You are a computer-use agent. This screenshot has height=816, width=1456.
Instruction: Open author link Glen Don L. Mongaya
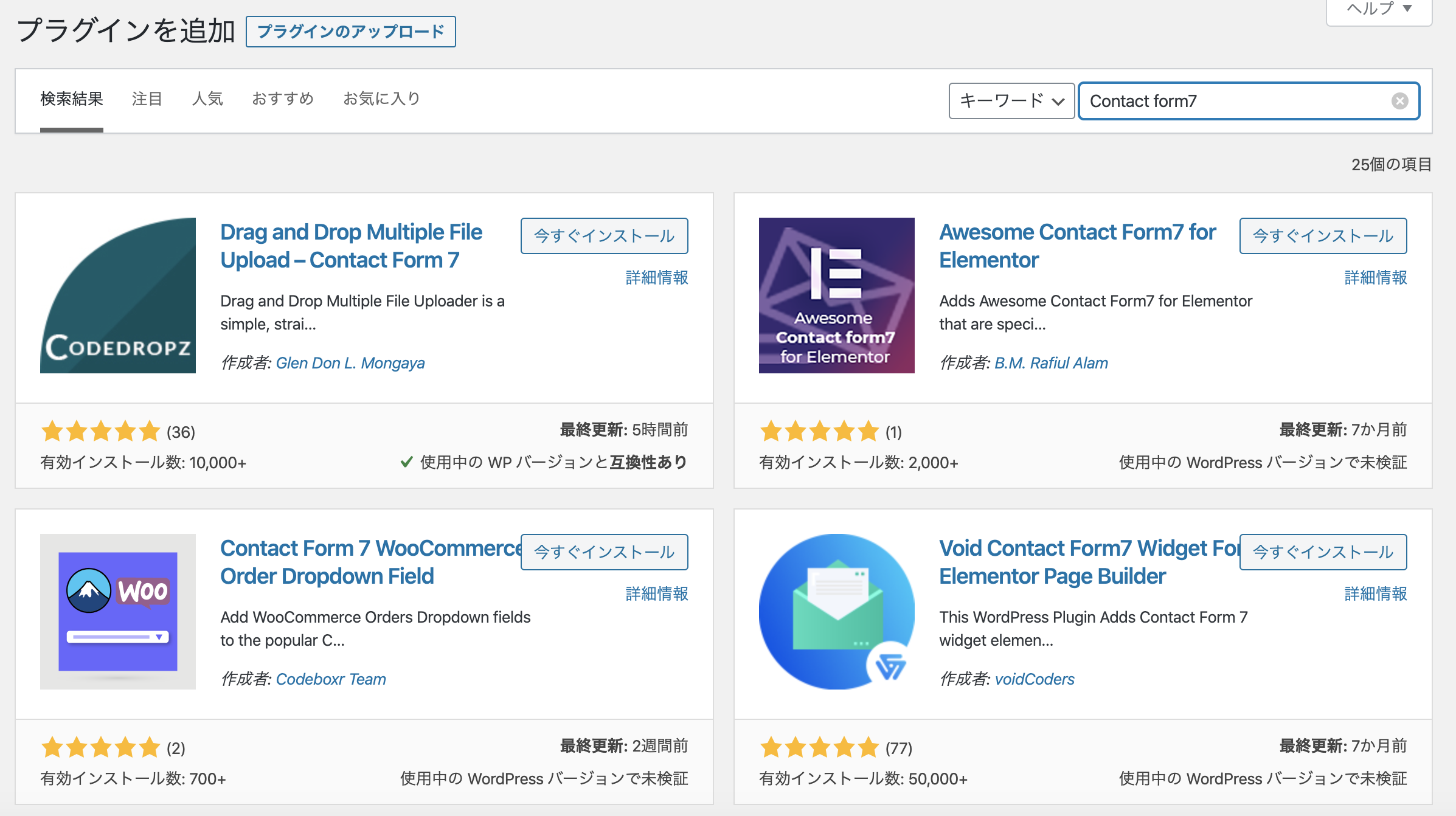pyautogui.click(x=350, y=363)
